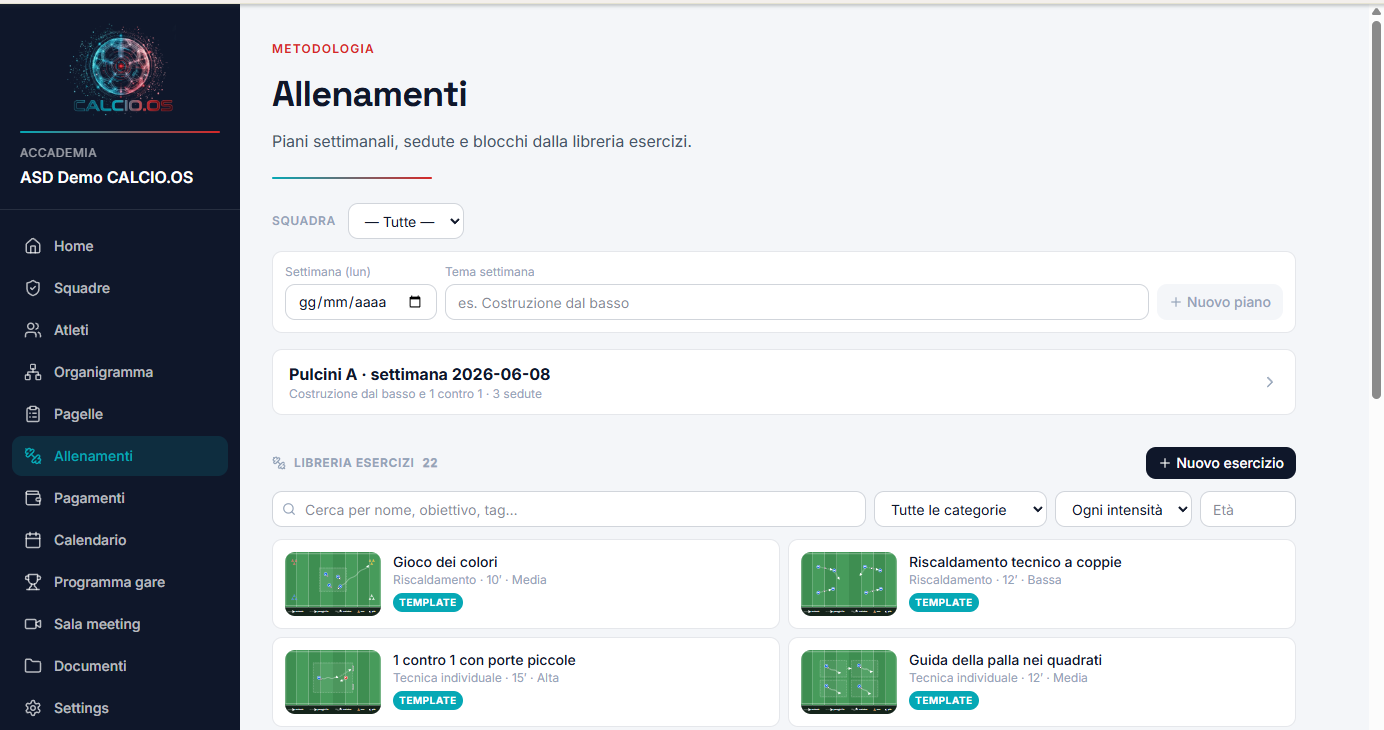Click TEMPLATE badge under Guida della palla
The image size is (1384, 730).
[944, 700]
